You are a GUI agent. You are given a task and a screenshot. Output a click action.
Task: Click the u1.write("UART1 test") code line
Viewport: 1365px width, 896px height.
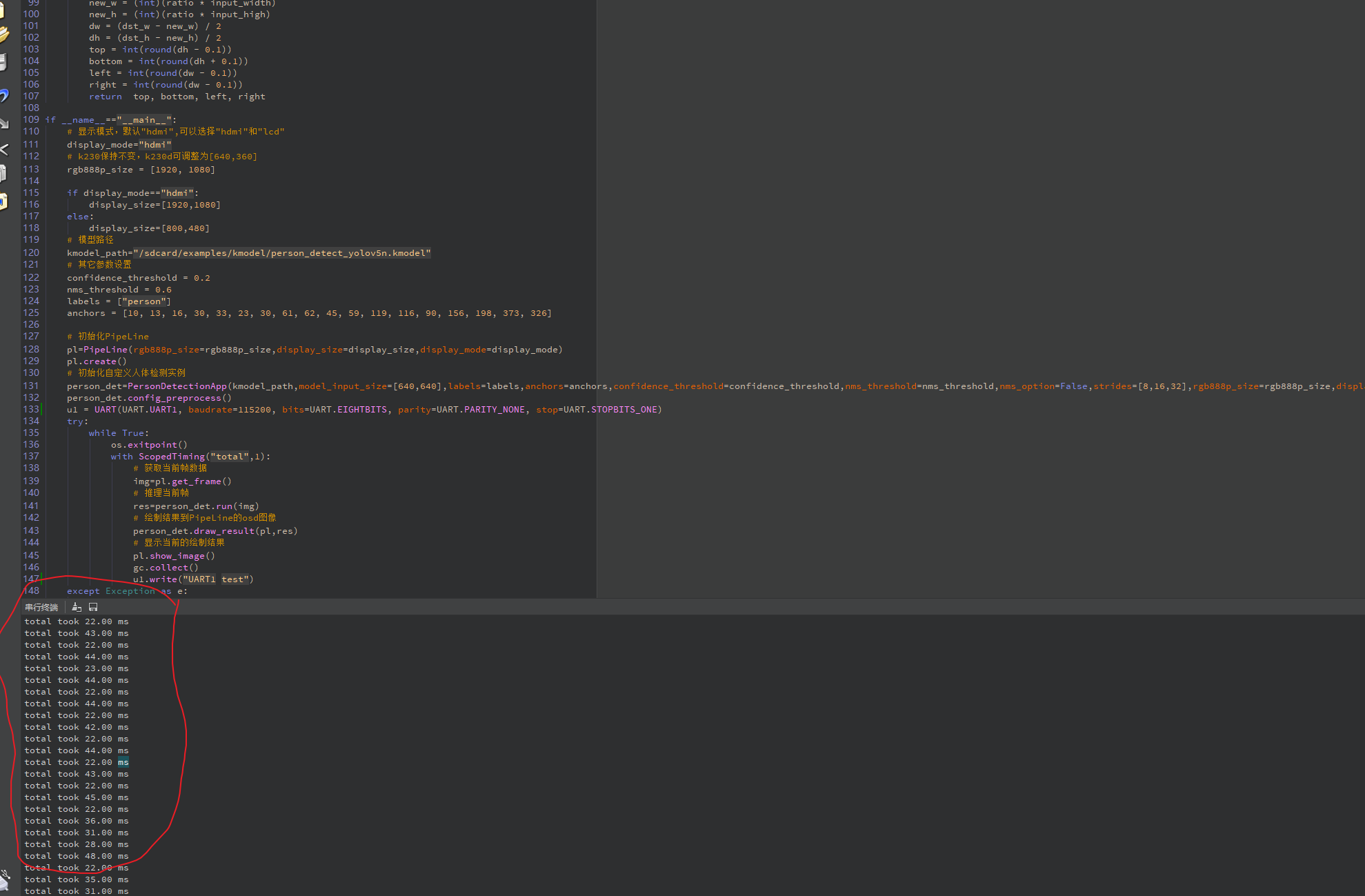pos(193,579)
